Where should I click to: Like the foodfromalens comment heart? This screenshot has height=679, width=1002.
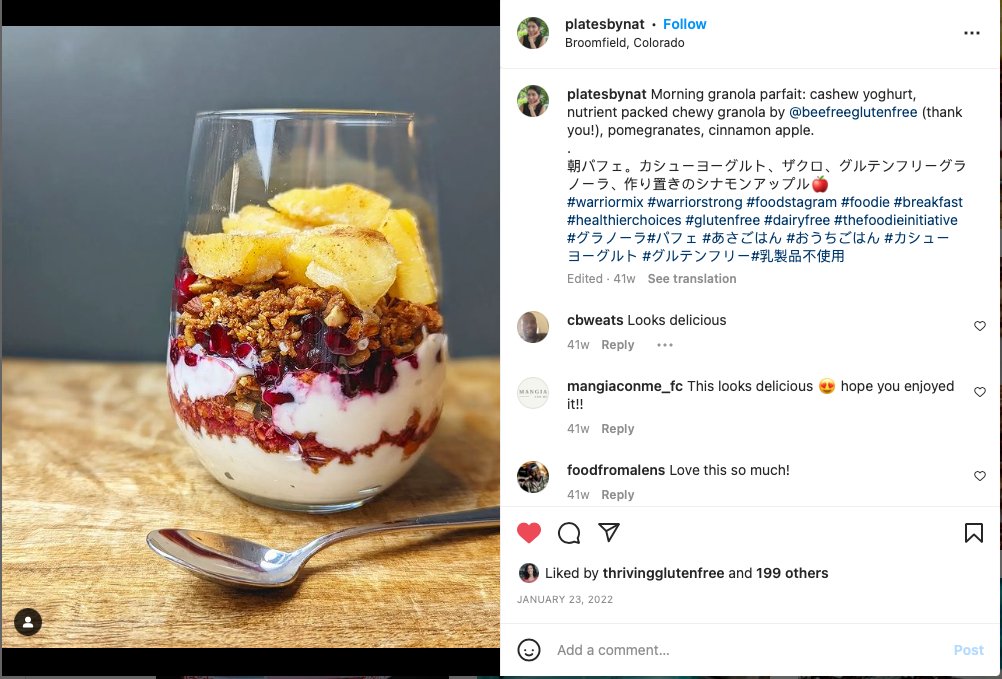point(980,476)
